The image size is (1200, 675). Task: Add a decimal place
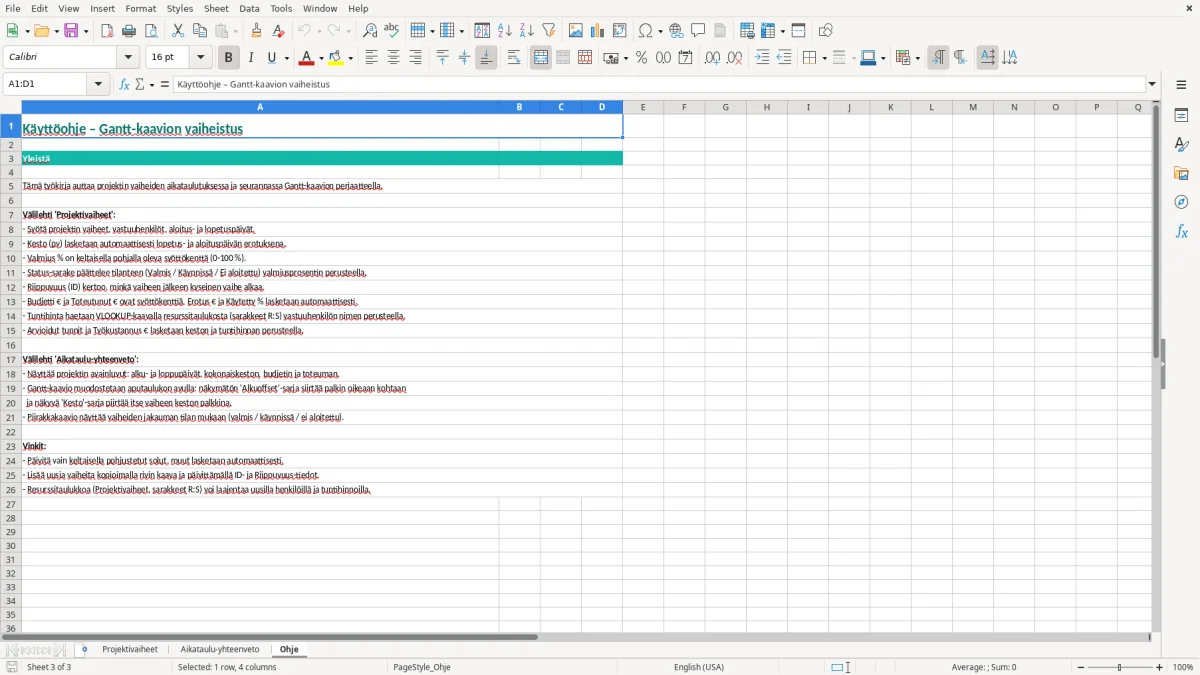point(712,58)
